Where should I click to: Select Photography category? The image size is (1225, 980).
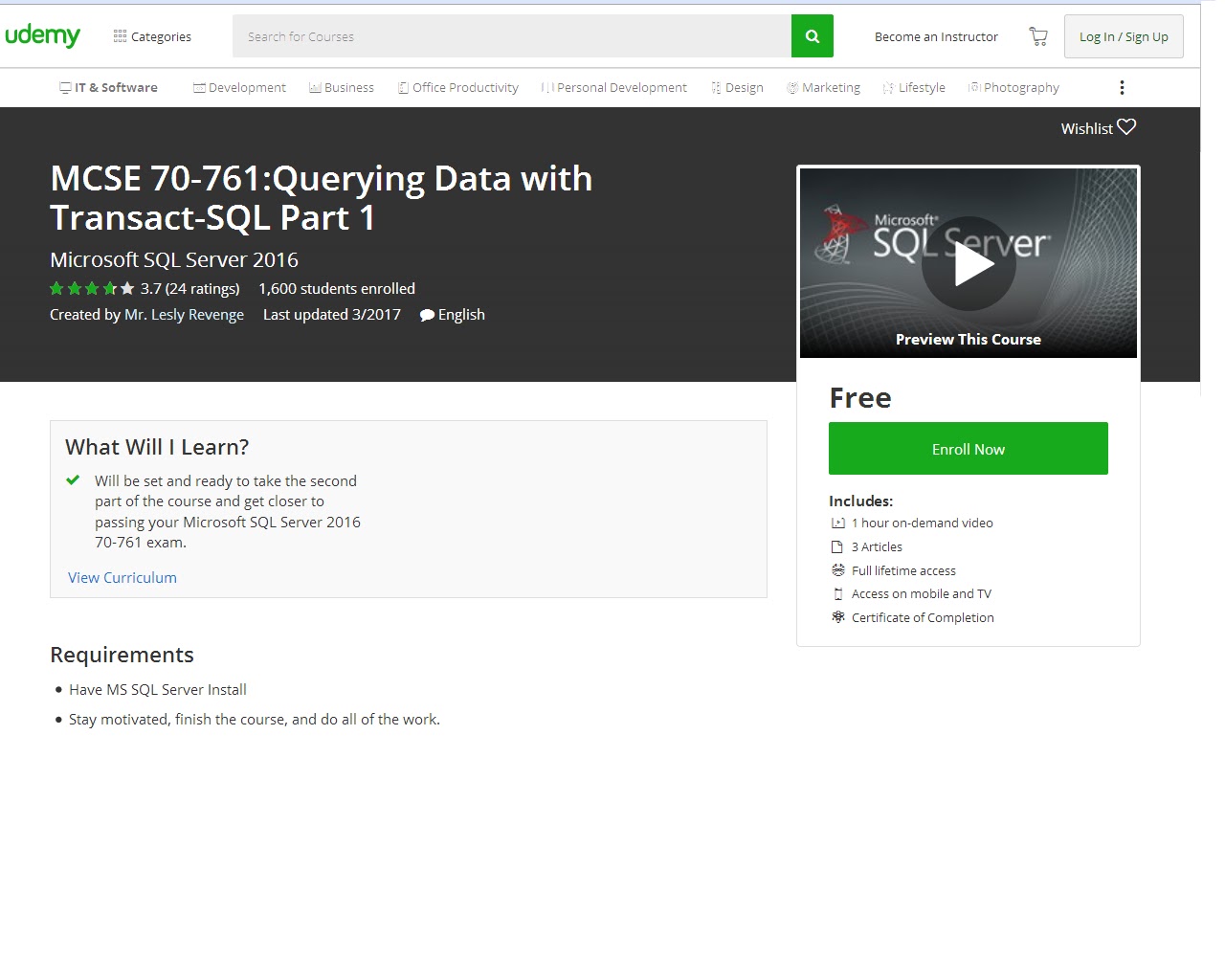point(1013,87)
